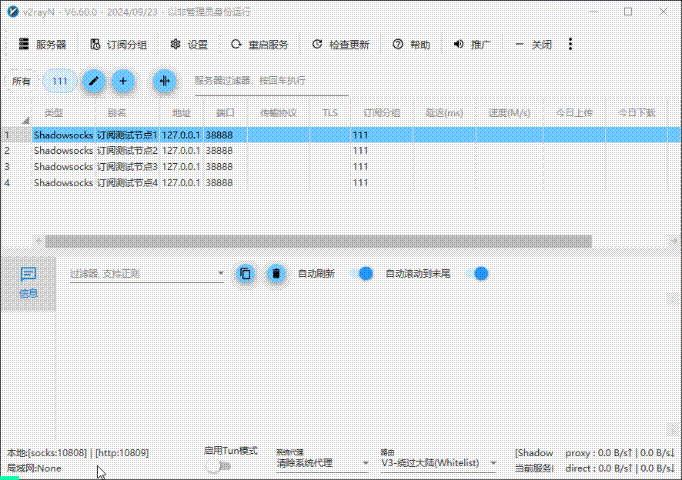Click the copy log icon
682x480 pixels.
[x=245, y=273]
